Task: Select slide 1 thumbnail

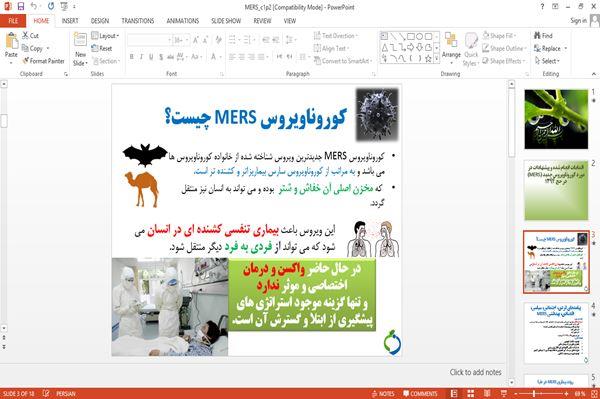Action: pos(556,119)
